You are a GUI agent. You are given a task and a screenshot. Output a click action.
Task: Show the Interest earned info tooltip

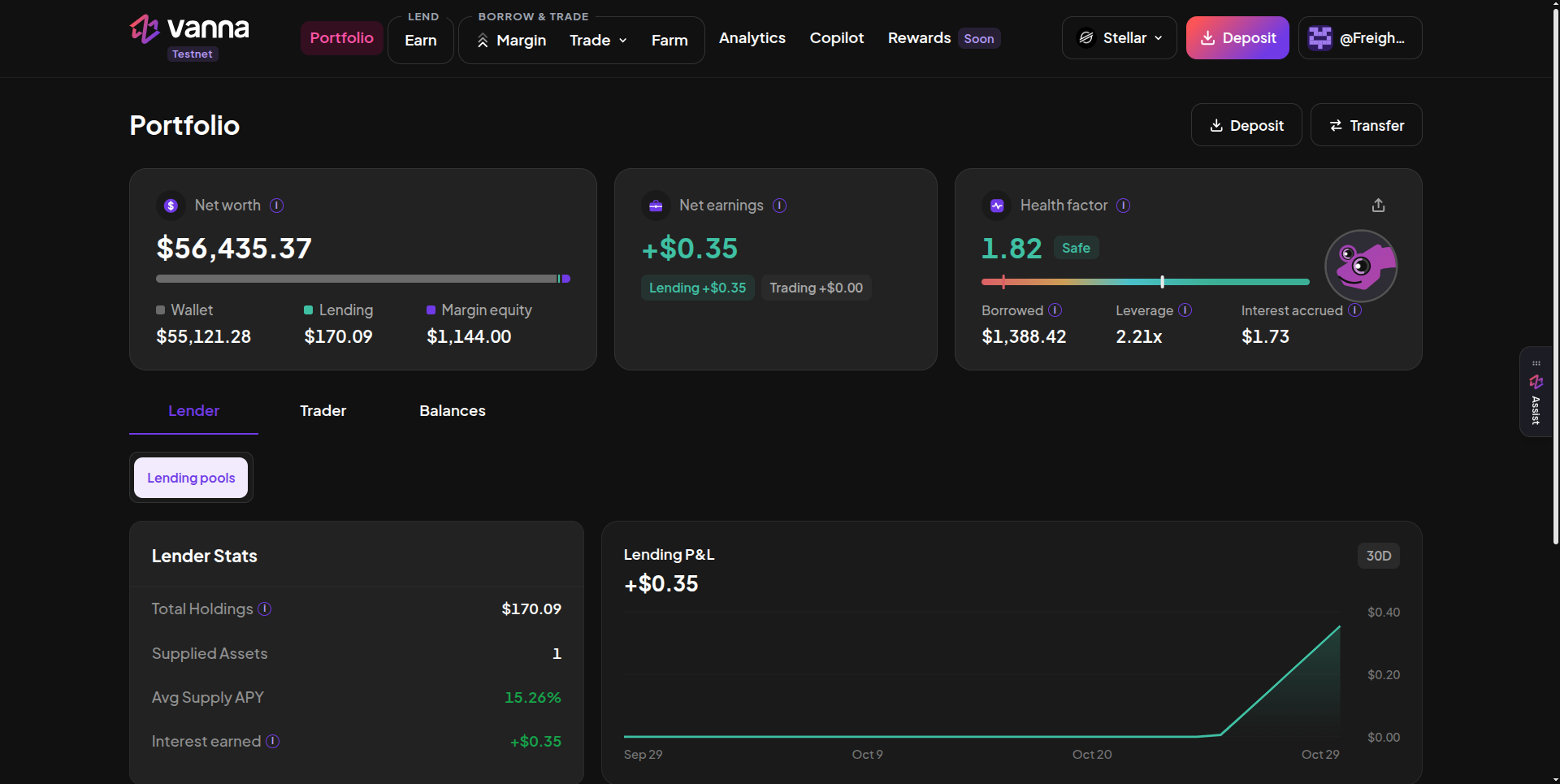point(272,741)
